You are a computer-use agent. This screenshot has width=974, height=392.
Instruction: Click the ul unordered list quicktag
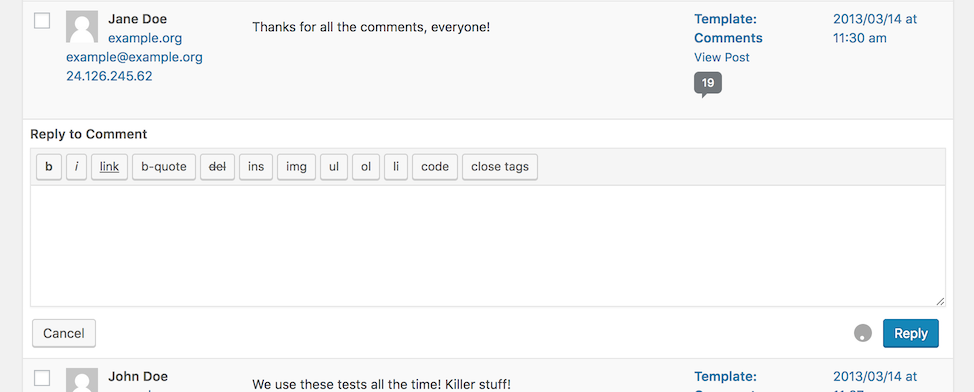[334, 167]
